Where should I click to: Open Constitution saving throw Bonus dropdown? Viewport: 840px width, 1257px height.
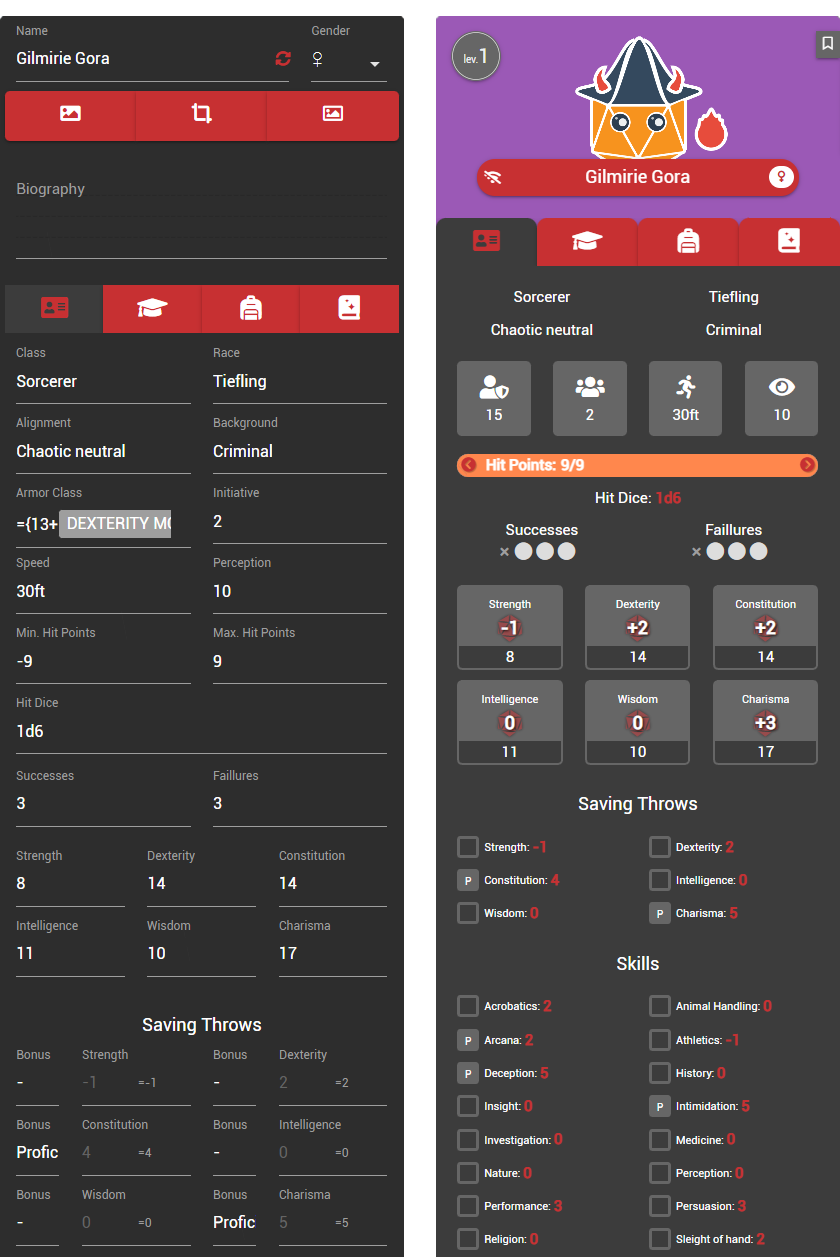pyautogui.click(x=37, y=1152)
